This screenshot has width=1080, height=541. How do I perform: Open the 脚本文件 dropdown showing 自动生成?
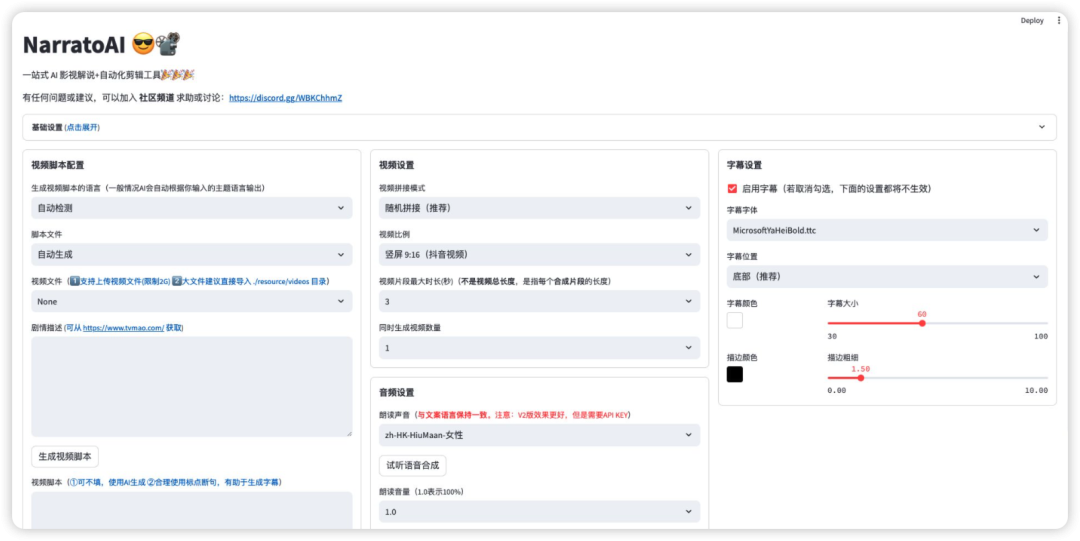coord(191,254)
